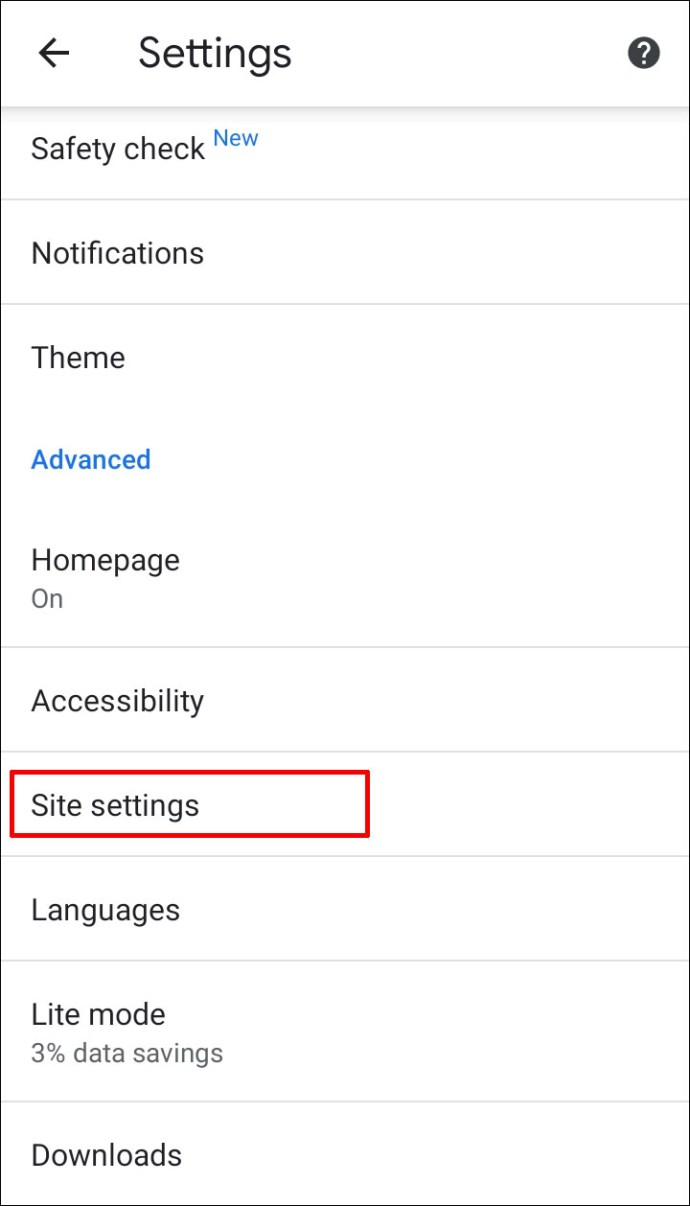Tap the blank area of the Notifications row
The width and height of the screenshot is (690, 1206).
[450, 253]
